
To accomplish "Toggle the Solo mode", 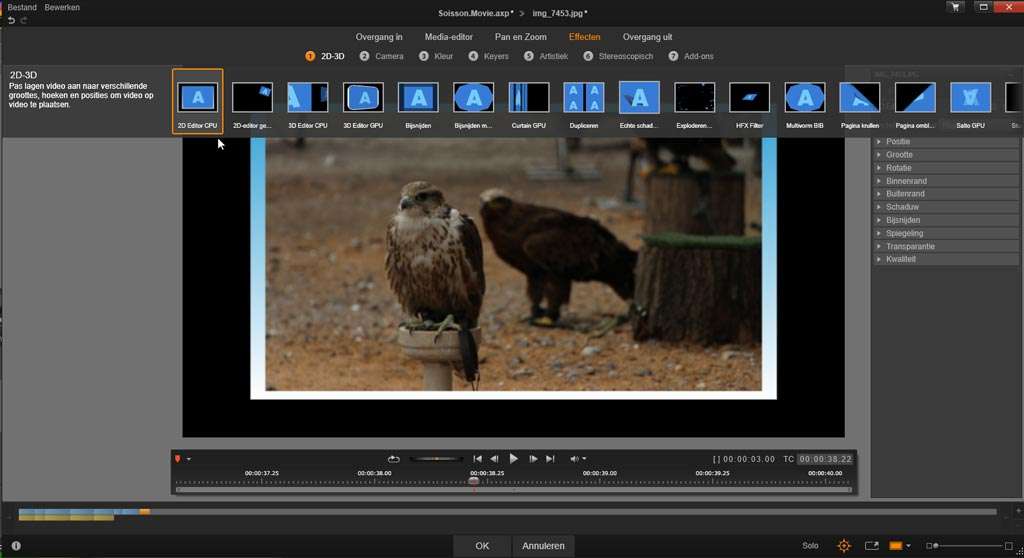I will 810,546.
